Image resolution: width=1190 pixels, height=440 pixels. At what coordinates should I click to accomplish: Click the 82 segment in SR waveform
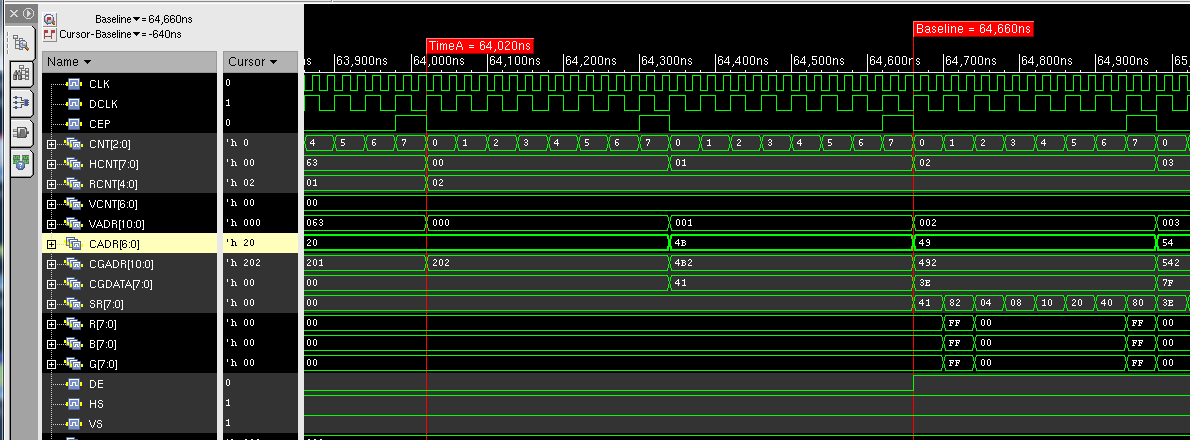[x=959, y=303]
